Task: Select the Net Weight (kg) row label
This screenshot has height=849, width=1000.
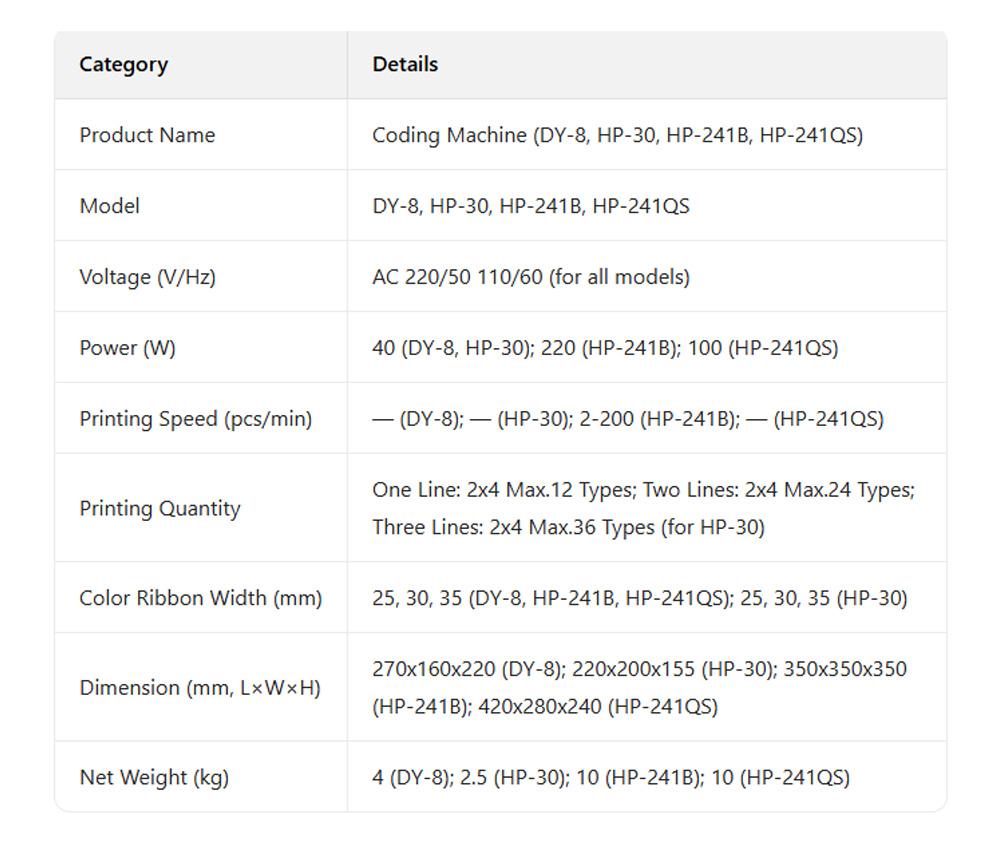Action: pyautogui.click(x=154, y=777)
